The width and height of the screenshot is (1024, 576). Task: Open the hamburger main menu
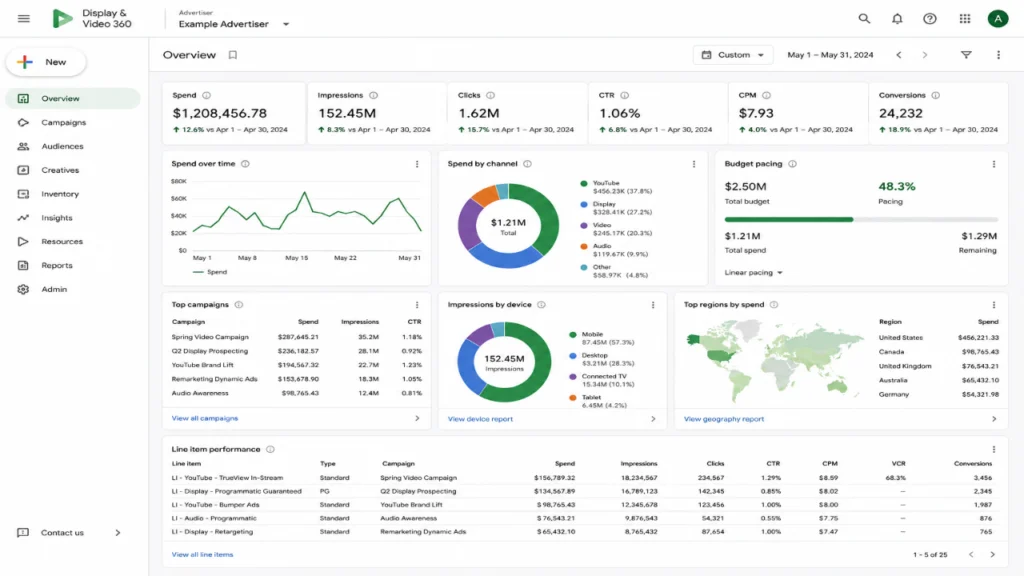click(x=24, y=18)
